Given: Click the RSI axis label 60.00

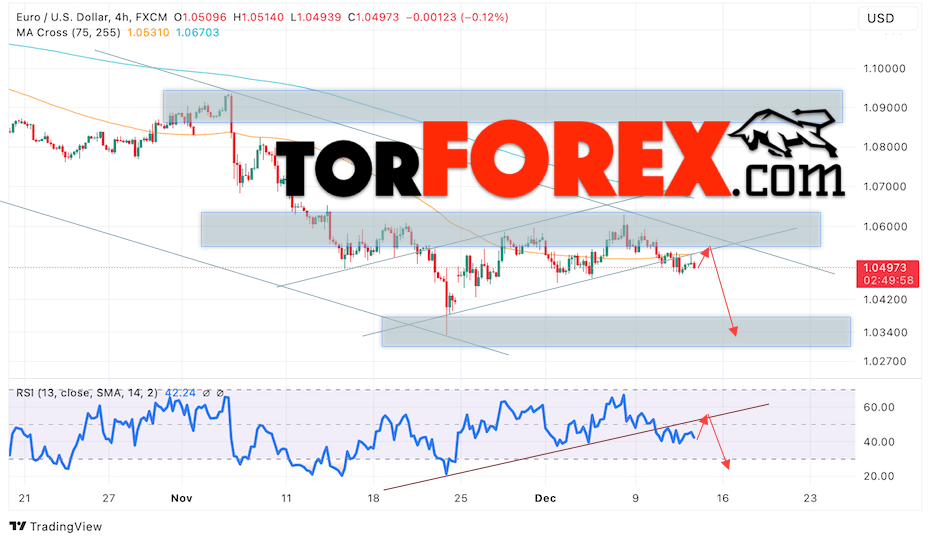Looking at the screenshot, I should tap(879, 407).
